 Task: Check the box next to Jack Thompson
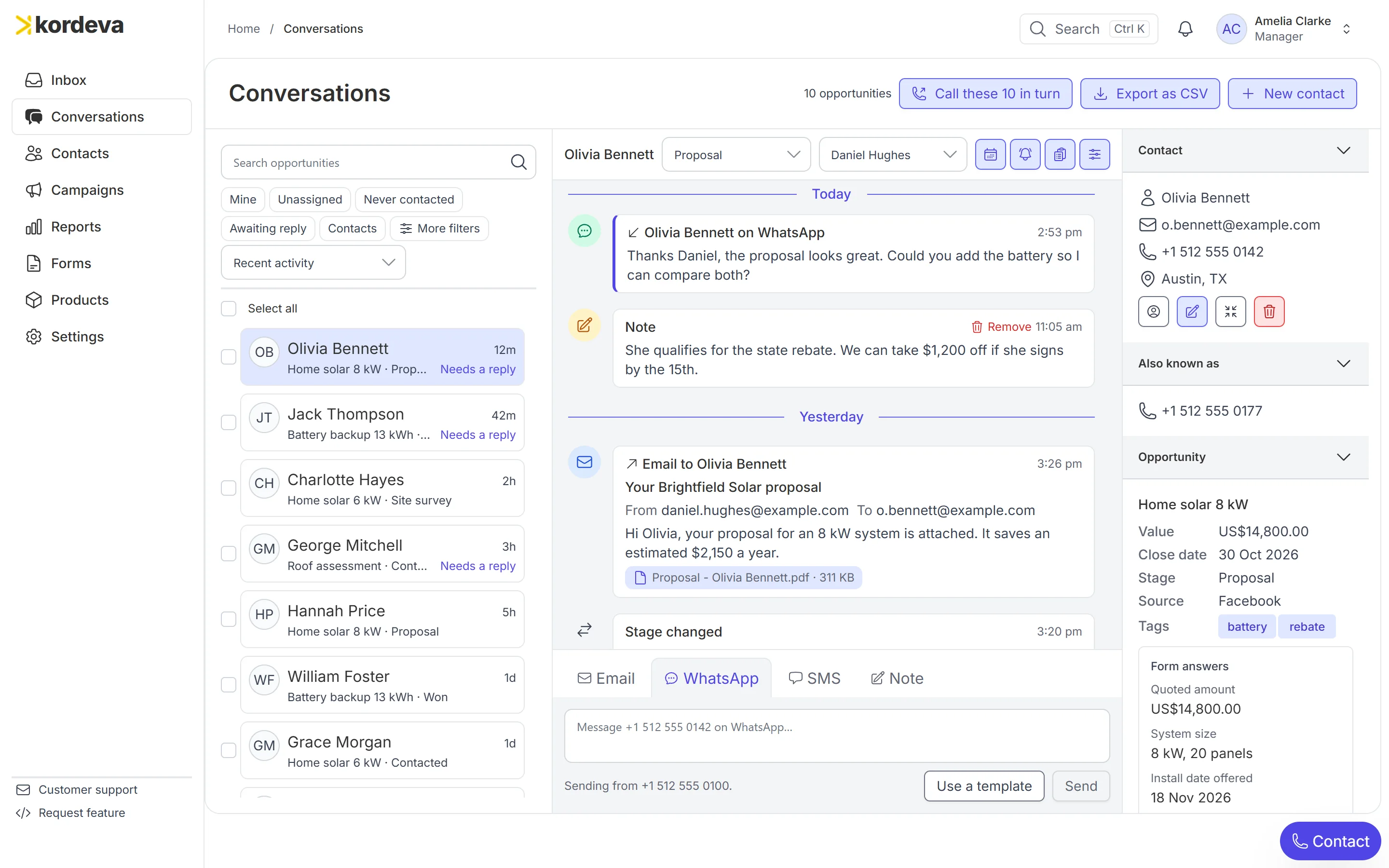click(229, 422)
